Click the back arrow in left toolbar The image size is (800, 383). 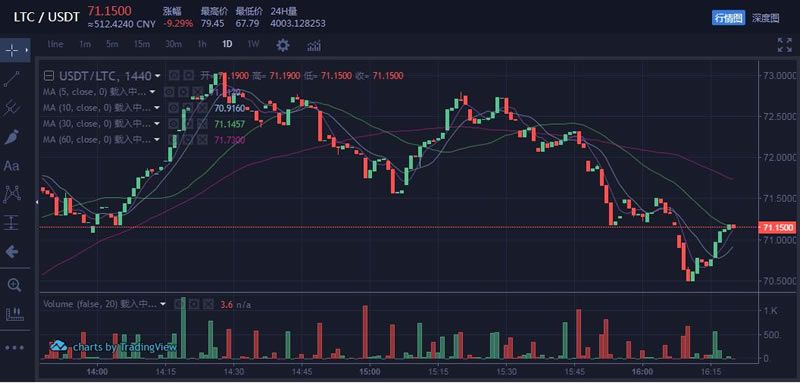(x=12, y=251)
